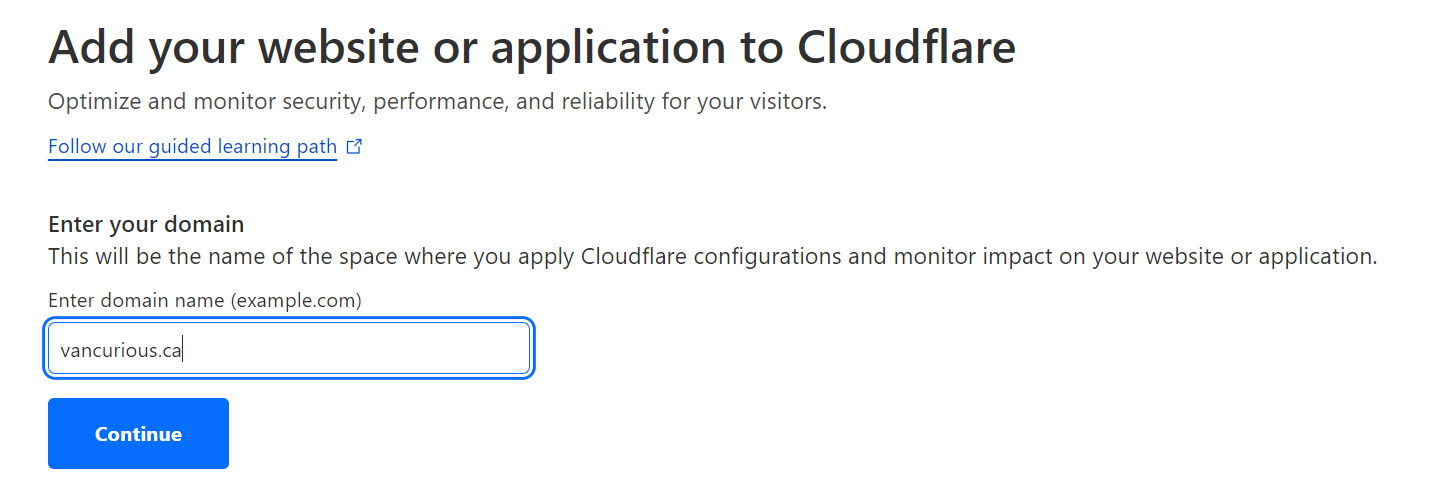Click the word 'Follow' in the learning path link
Image resolution: width=1449 pixels, height=494 pixels.
pos(74,147)
